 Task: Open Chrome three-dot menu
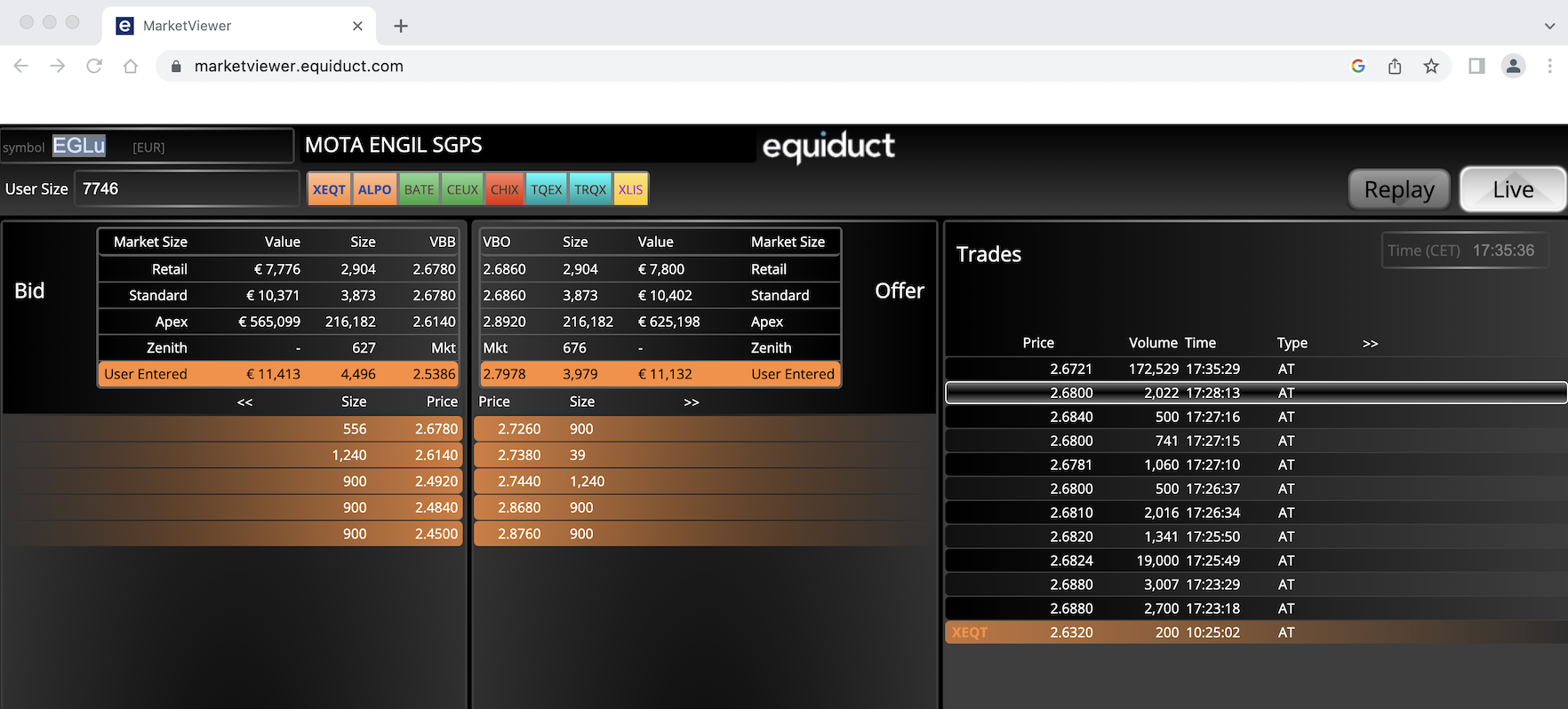(1549, 66)
